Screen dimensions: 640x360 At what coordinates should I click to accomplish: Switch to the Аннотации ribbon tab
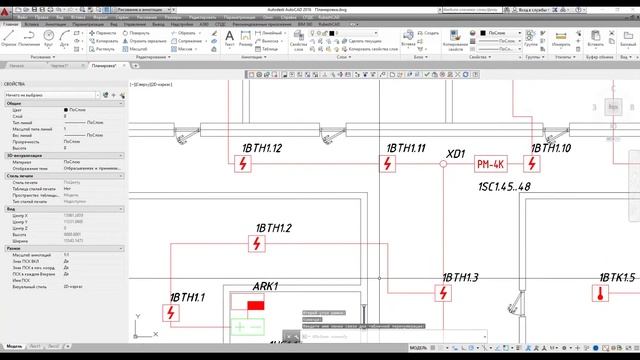pyautogui.click(x=55, y=24)
